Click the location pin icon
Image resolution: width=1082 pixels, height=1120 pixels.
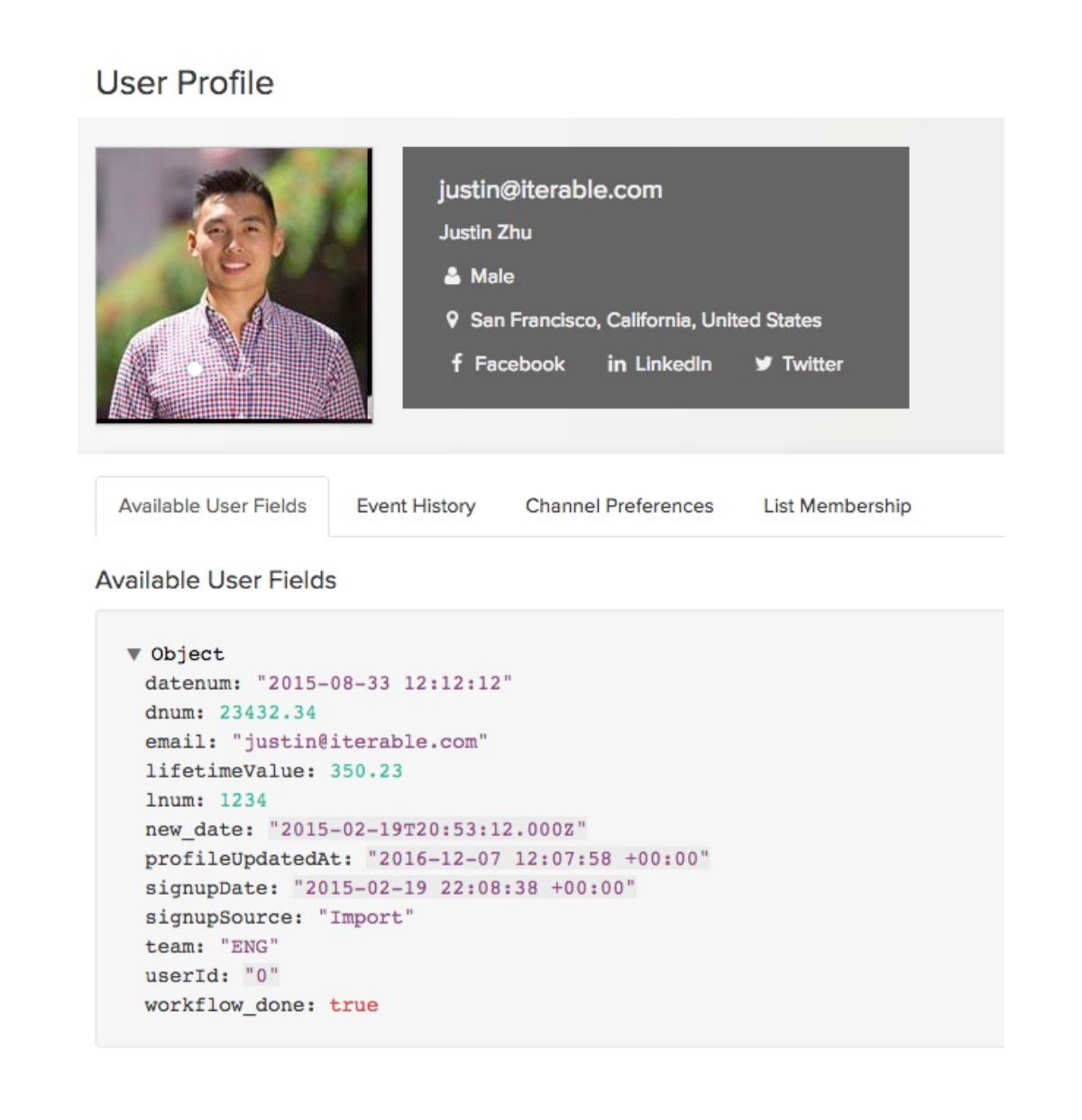452,320
